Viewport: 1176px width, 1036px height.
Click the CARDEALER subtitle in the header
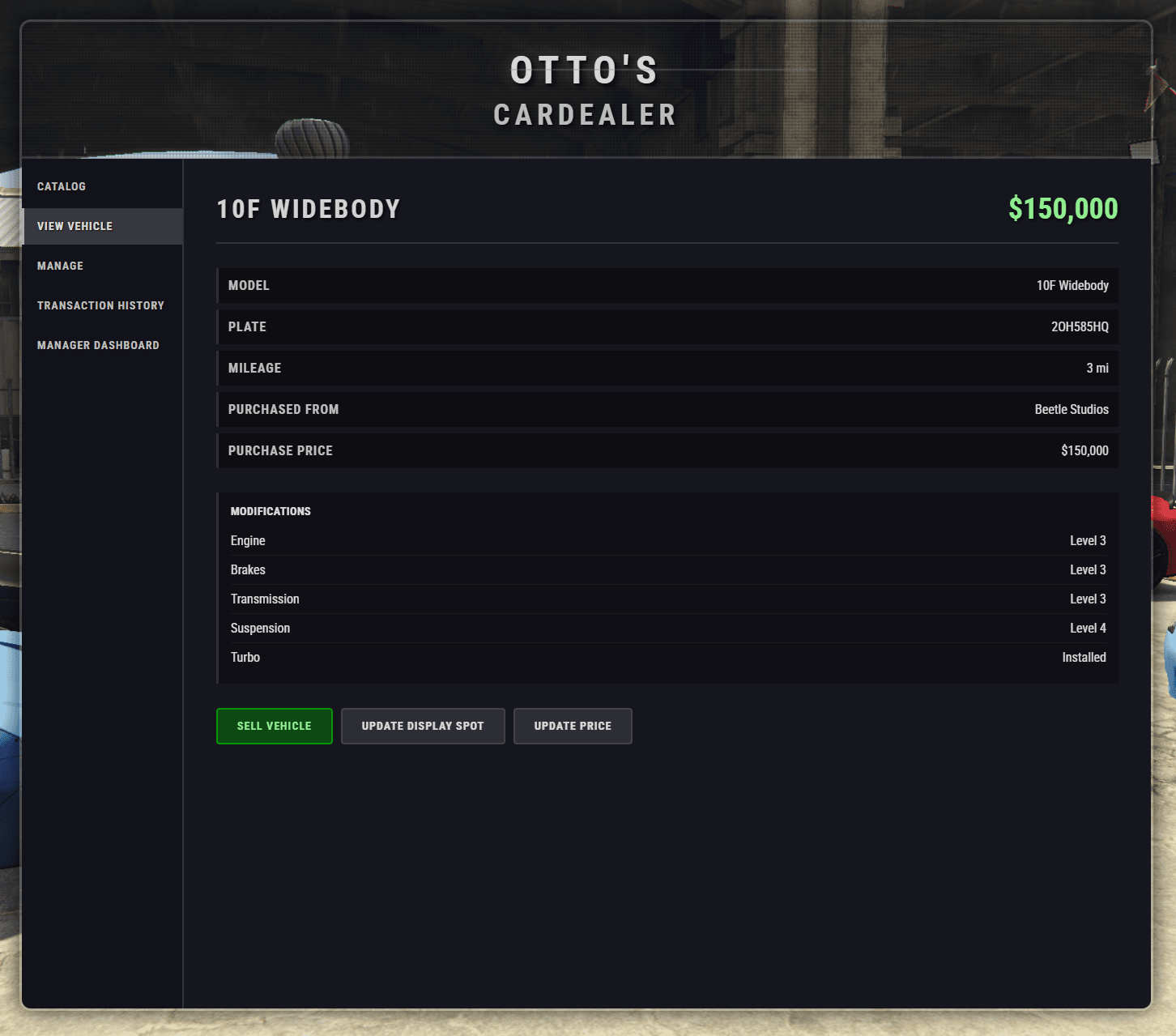pos(585,115)
